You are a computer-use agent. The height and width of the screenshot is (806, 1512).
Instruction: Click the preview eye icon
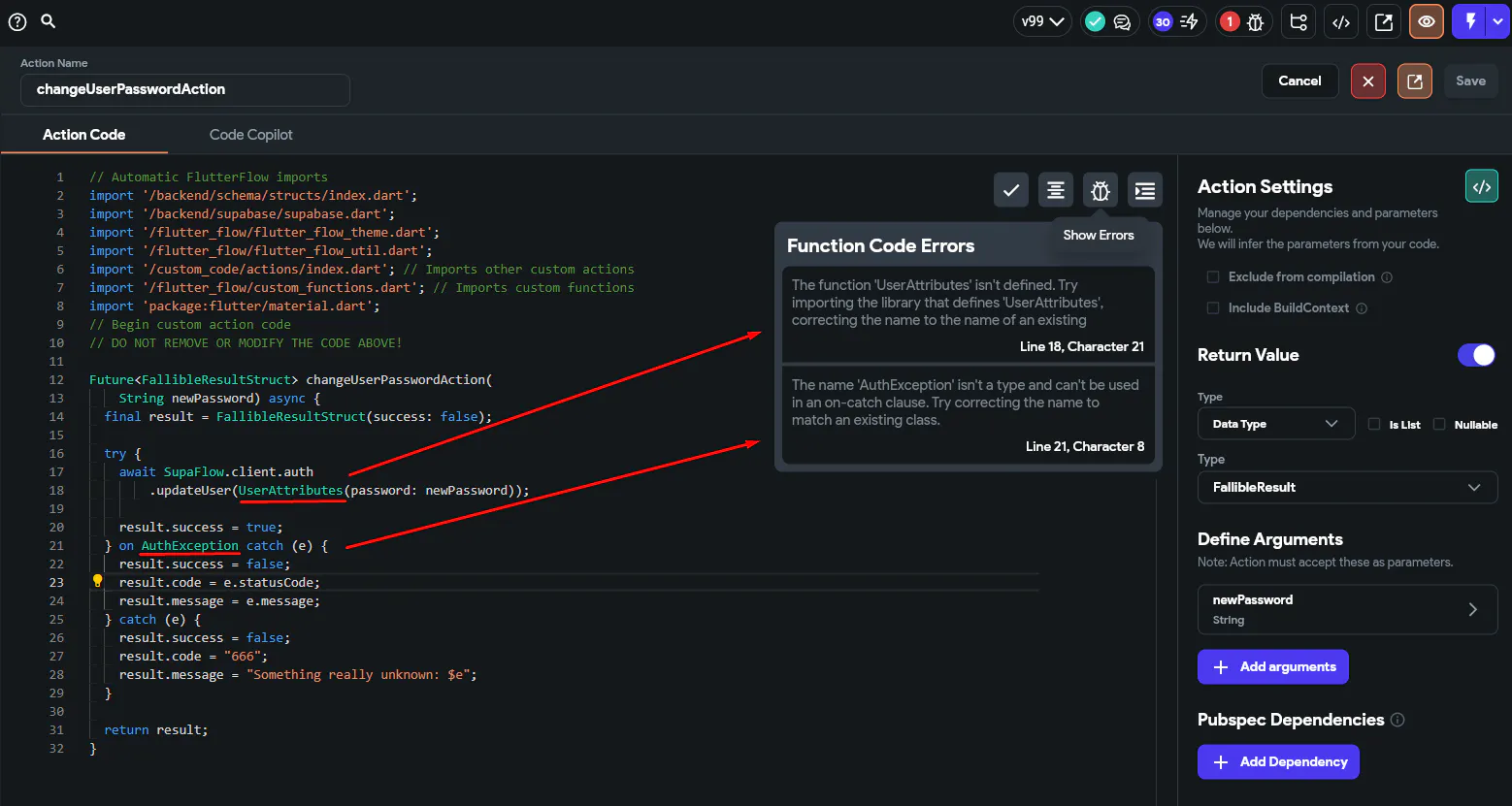point(1427,21)
